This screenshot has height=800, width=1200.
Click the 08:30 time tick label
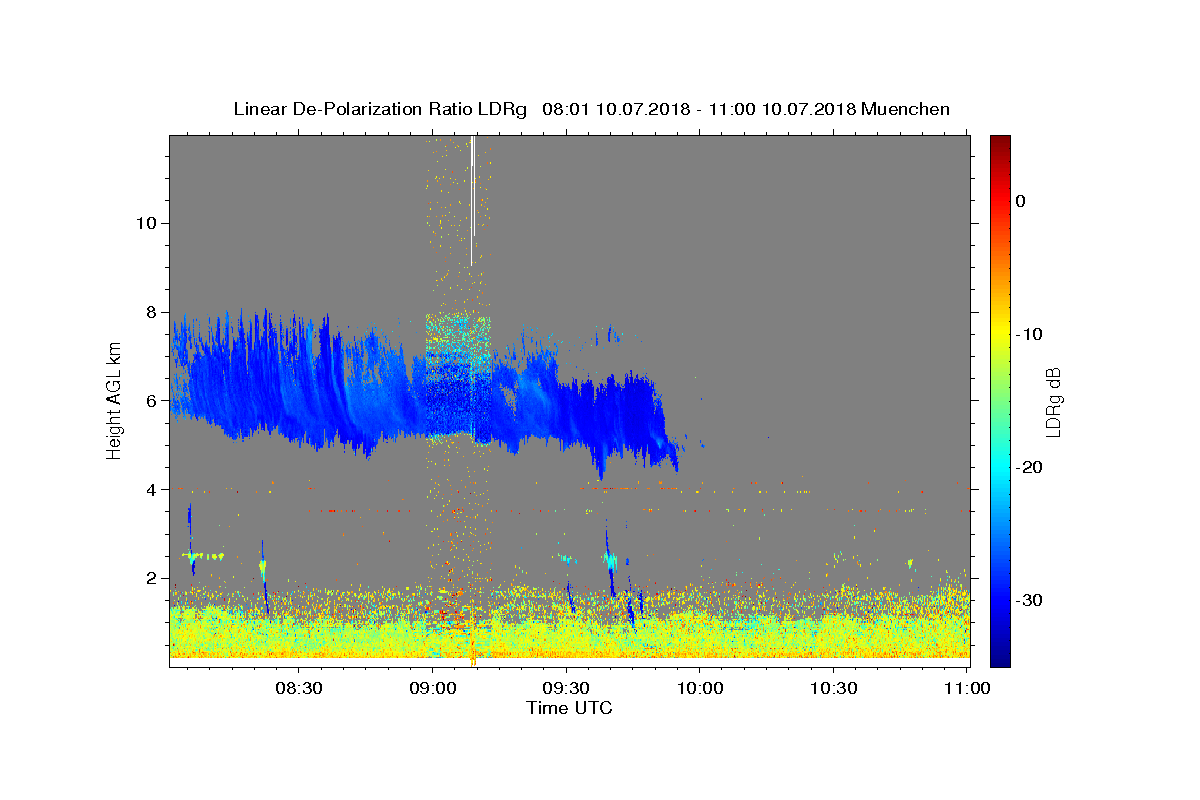pyautogui.click(x=299, y=688)
